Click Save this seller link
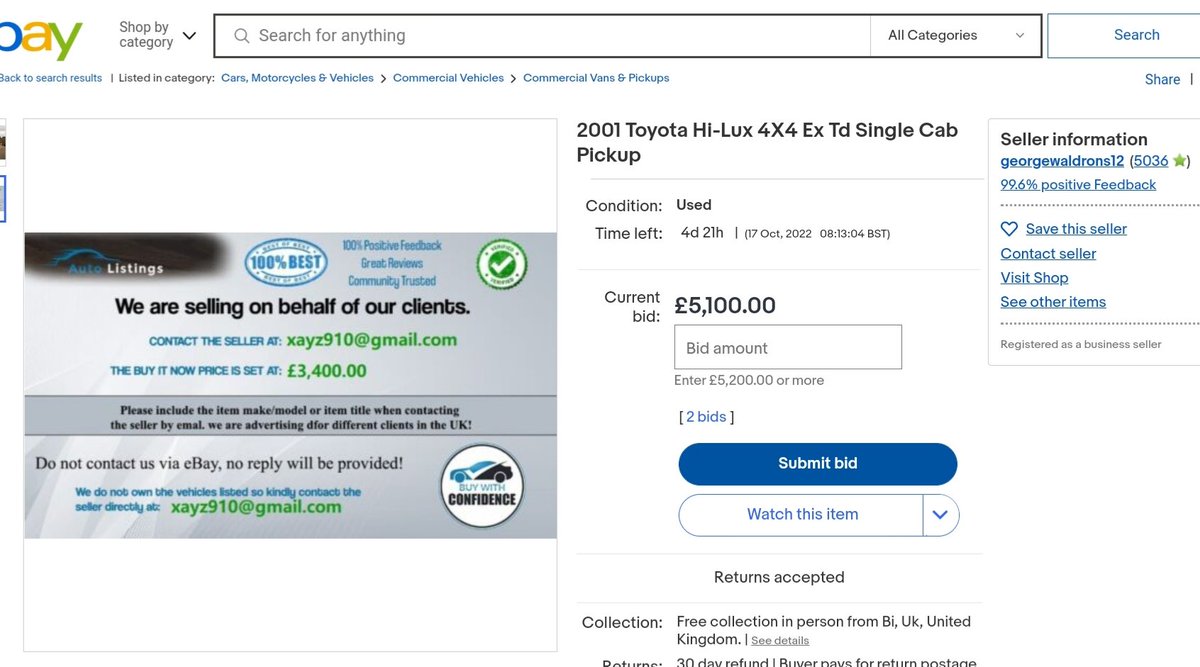This screenshot has width=1200, height=667. tap(1076, 229)
